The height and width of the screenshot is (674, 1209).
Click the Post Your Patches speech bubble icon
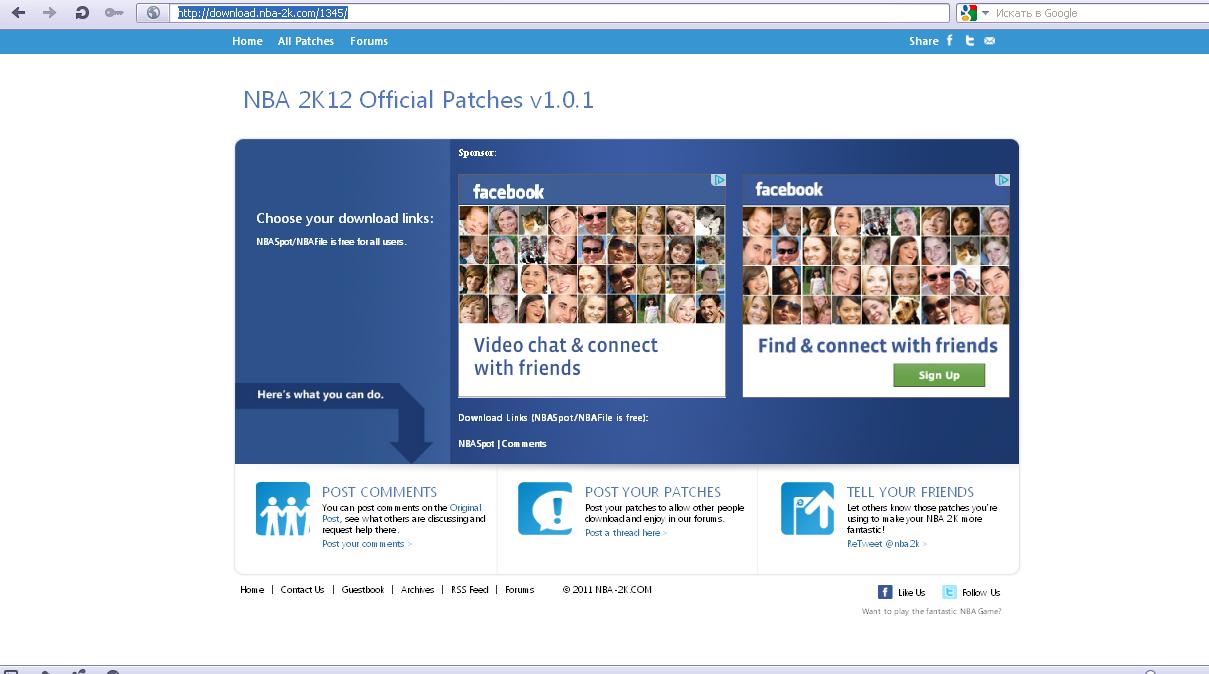[x=545, y=509]
